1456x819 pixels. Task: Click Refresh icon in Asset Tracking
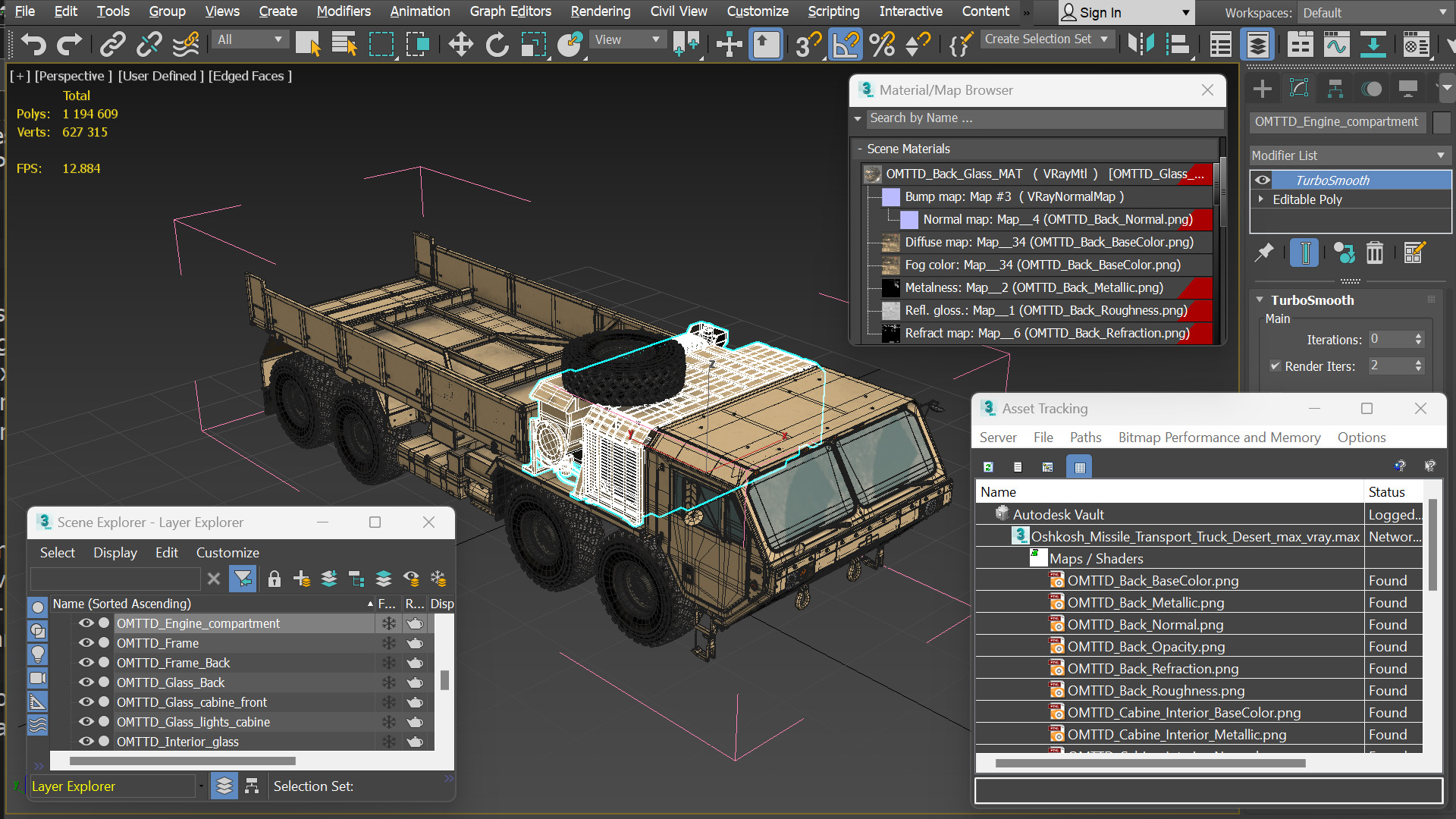[988, 466]
